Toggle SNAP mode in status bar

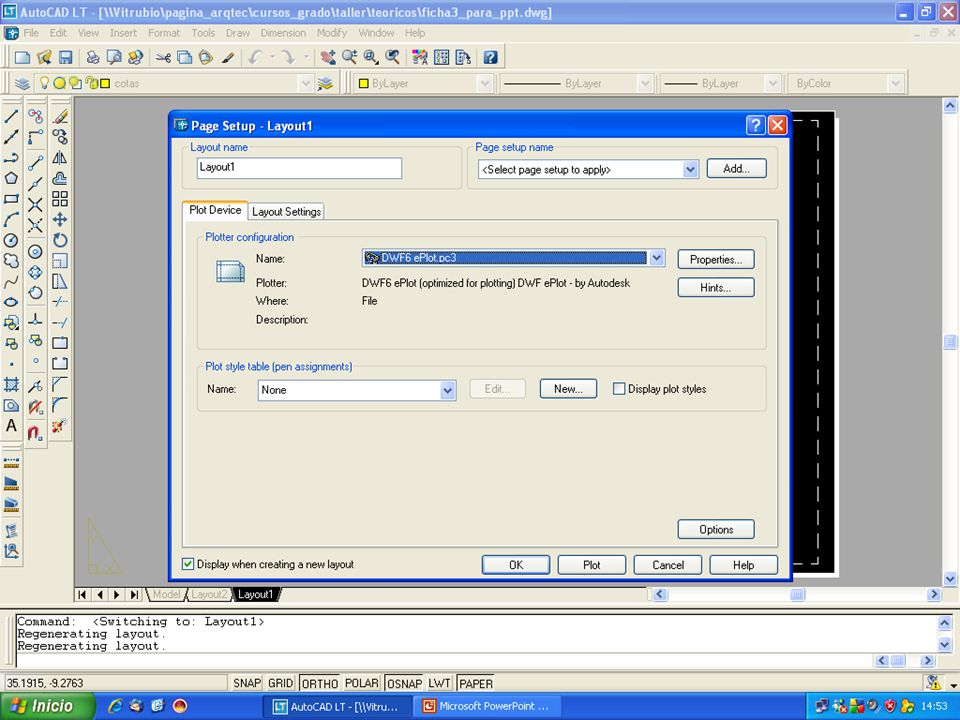[x=247, y=683]
